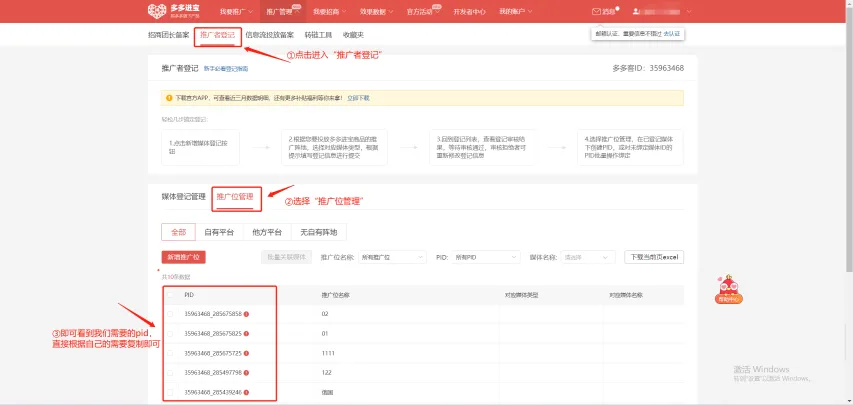Expand the 官方活动 menu
This screenshot has height=405, width=853.
pos(423,11)
